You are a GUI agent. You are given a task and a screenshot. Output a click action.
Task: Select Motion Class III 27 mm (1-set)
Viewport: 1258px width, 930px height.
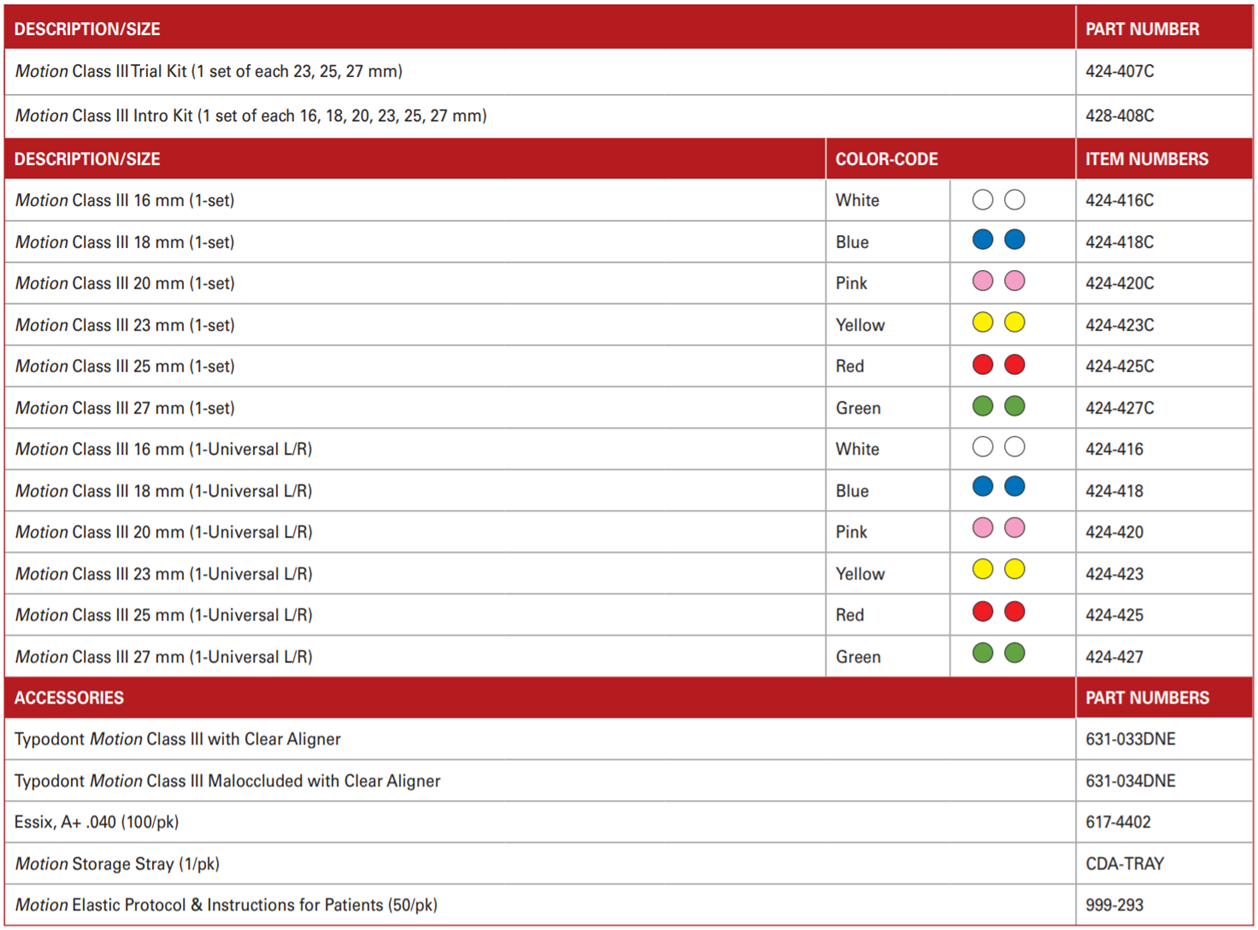point(125,408)
